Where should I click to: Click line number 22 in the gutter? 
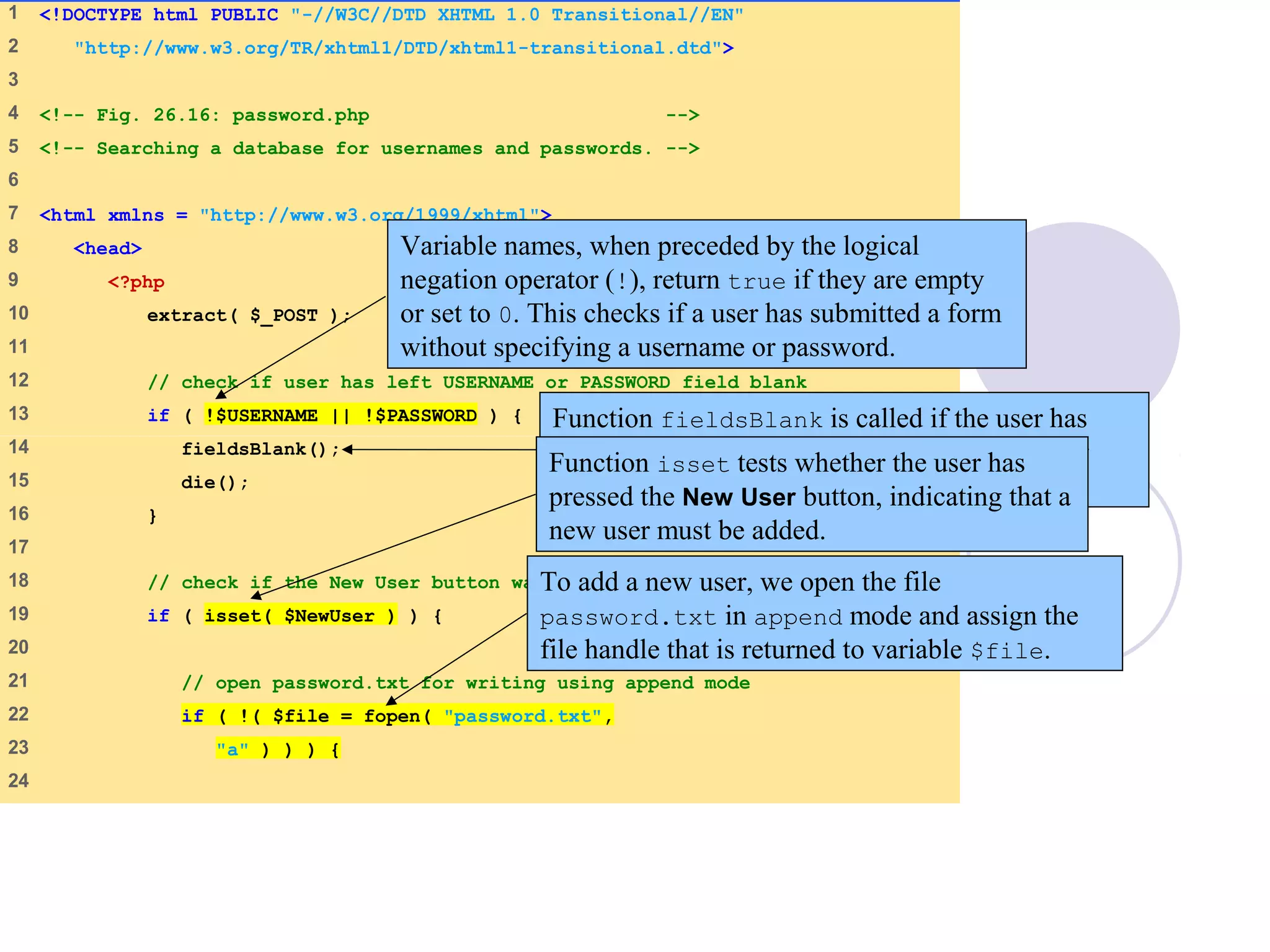click(19, 714)
